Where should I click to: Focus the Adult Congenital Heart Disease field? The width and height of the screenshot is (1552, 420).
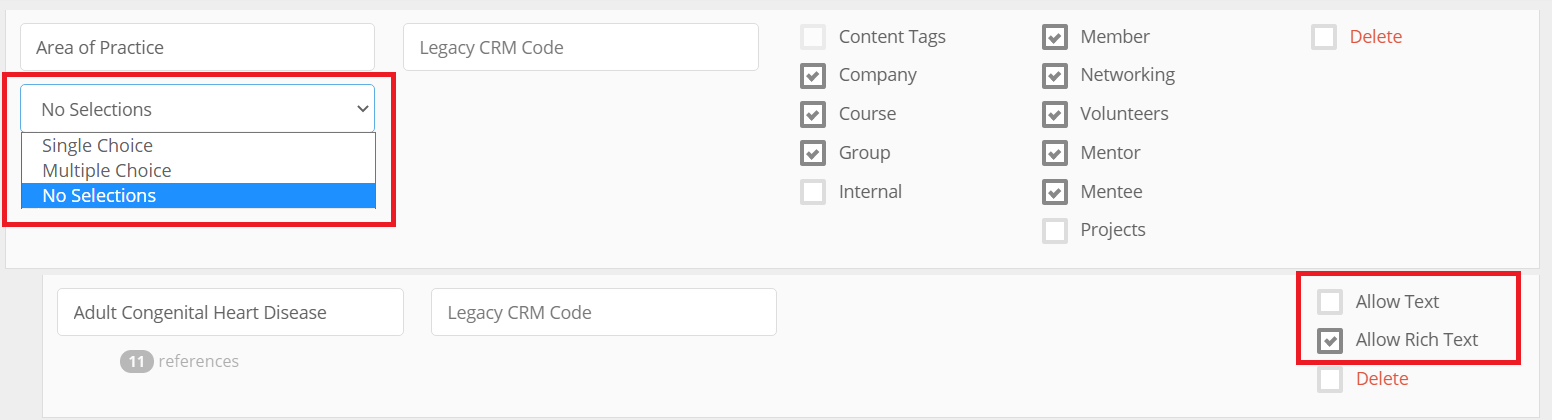coord(230,312)
